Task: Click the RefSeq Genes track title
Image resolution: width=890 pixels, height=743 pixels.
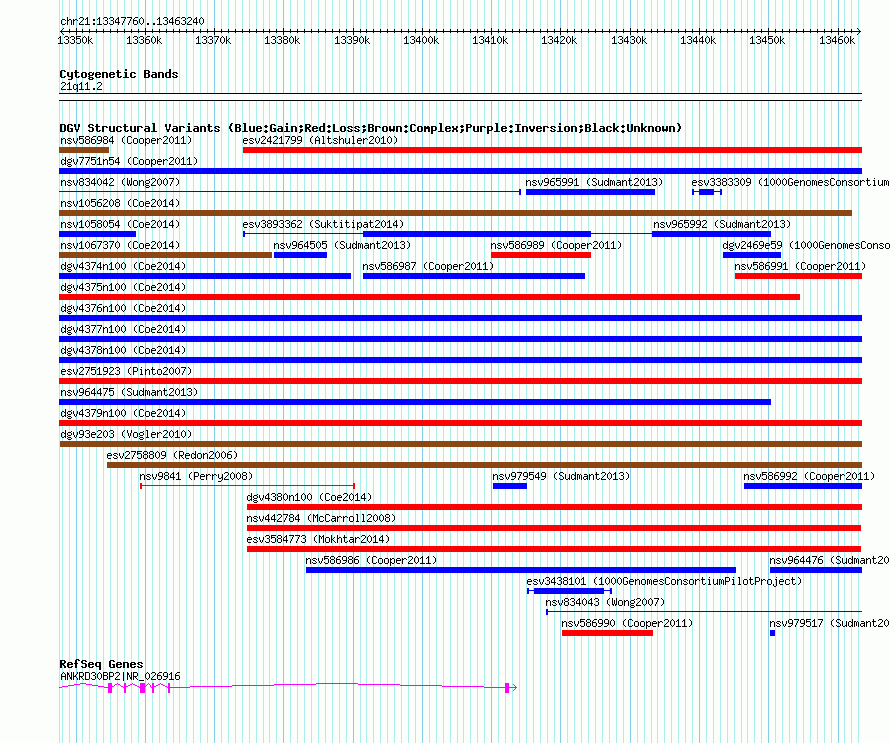Action: tap(101, 664)
